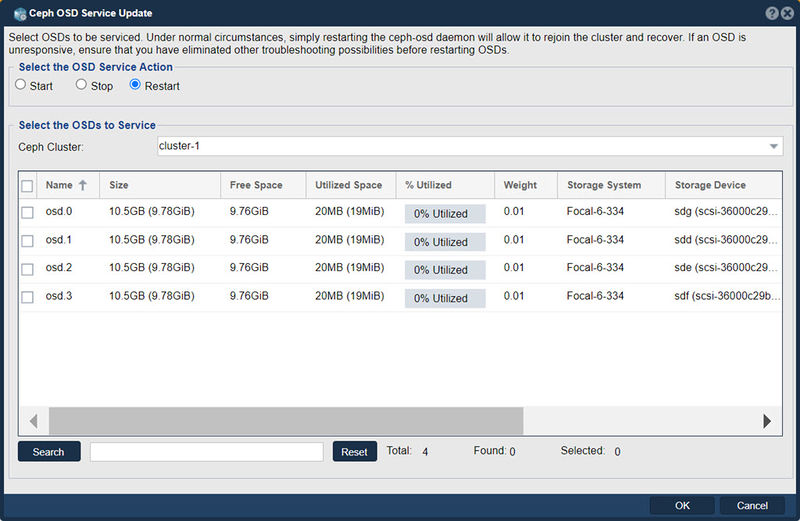Click the sdf storage device cell
The height and width of the screenshot is (521, 800).
coord(727,296)
